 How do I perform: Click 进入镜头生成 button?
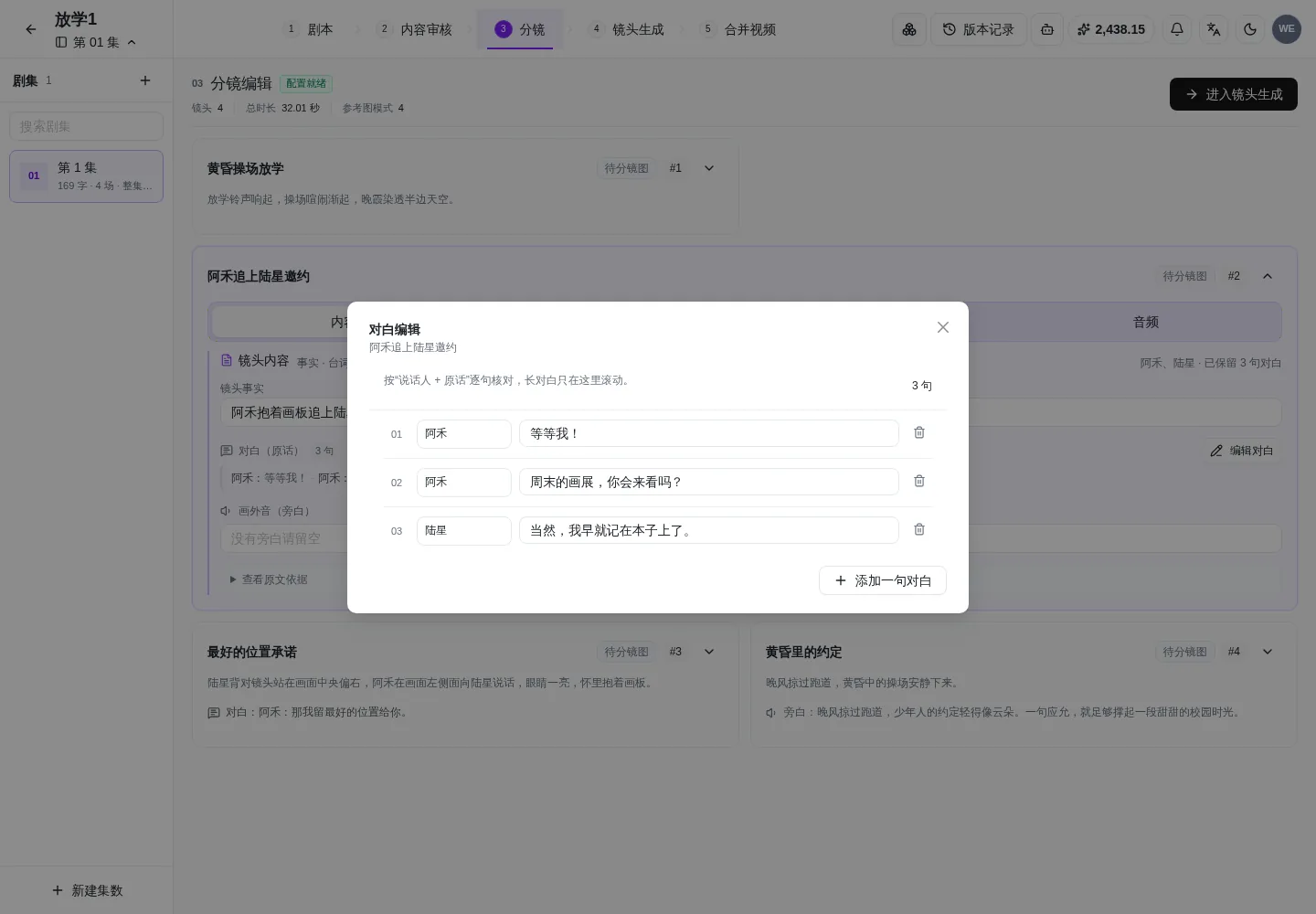1234,94
